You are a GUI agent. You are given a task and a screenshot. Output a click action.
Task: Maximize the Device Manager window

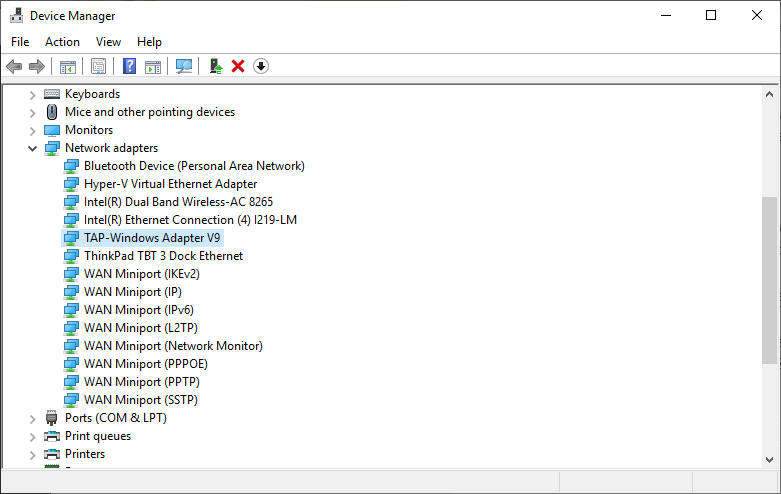[711, 15]
